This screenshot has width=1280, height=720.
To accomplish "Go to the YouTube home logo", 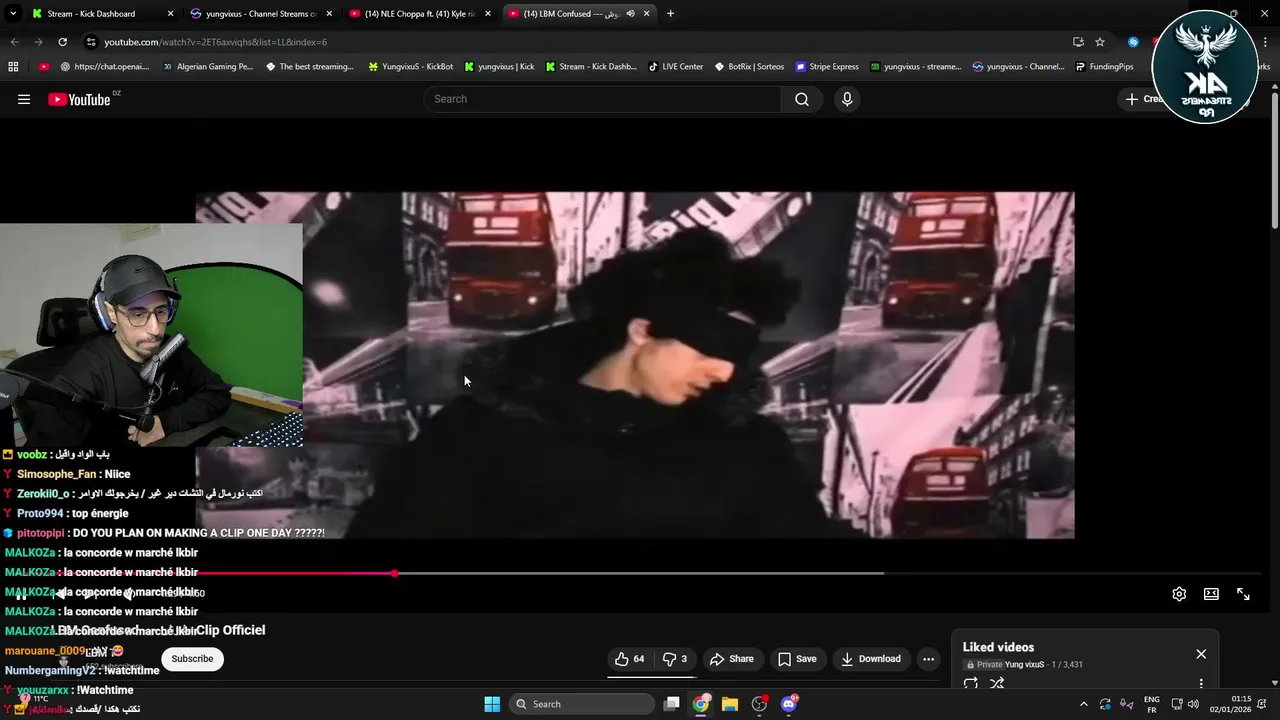I will [x=79, y=99].
